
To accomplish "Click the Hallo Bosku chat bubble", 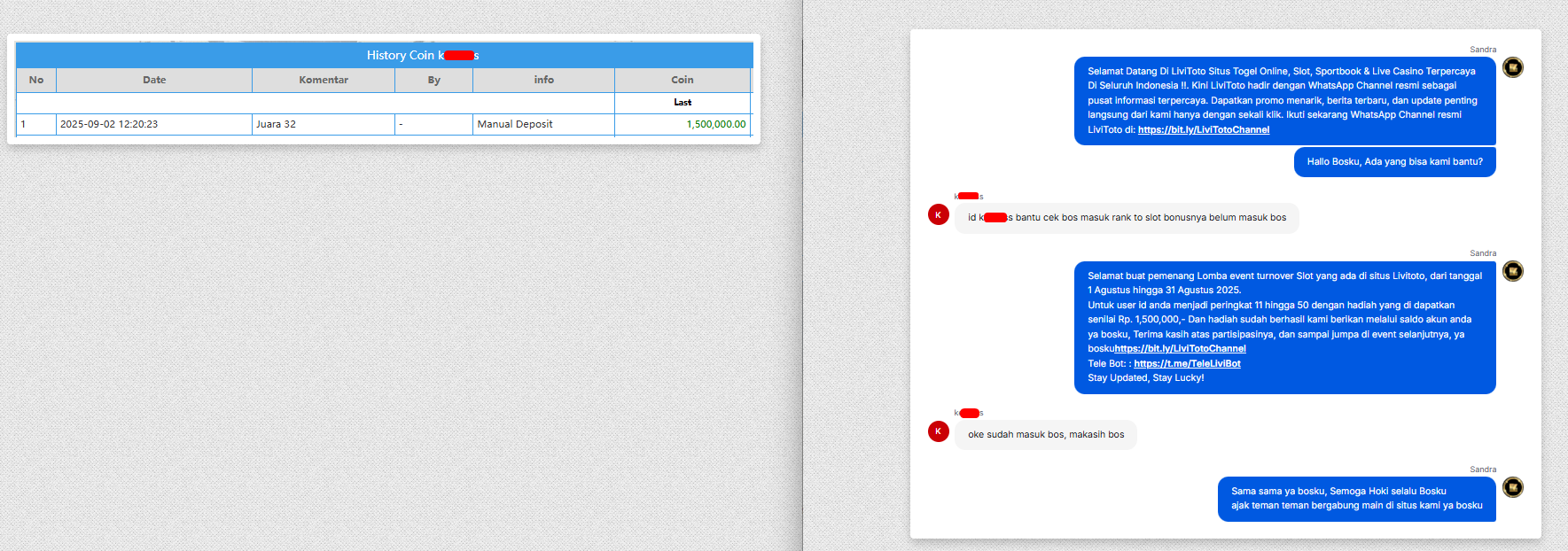I will pos(1394,162).
